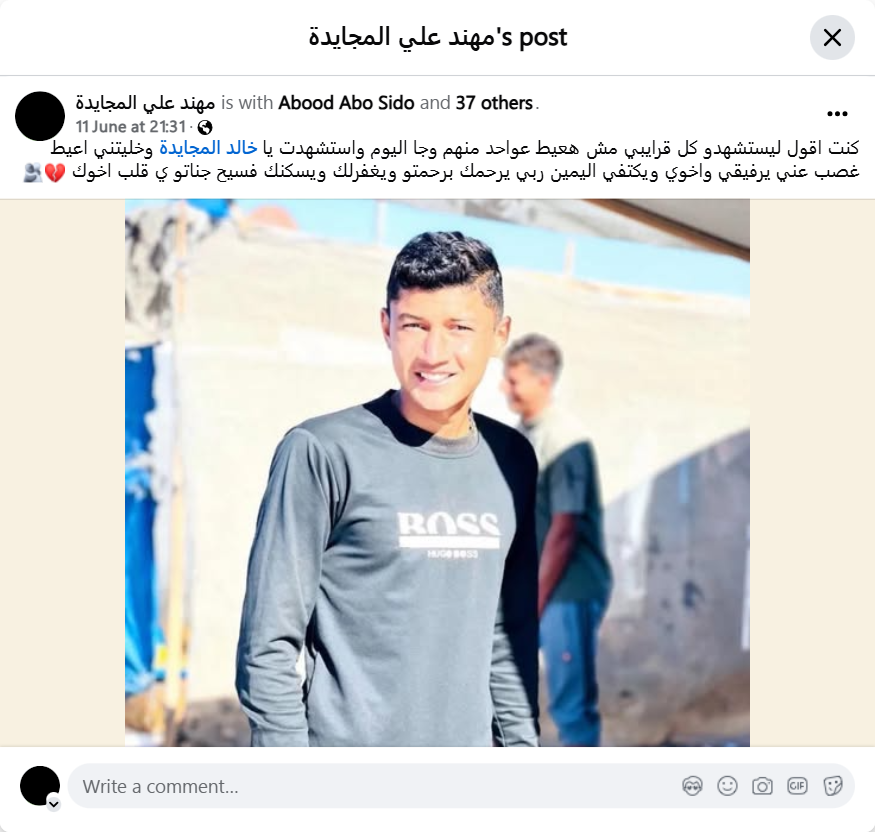875x832 pixels.
Task: Open the photo of man in BOSS shirt
Action: pyautogui.click(x=437, y=473)
